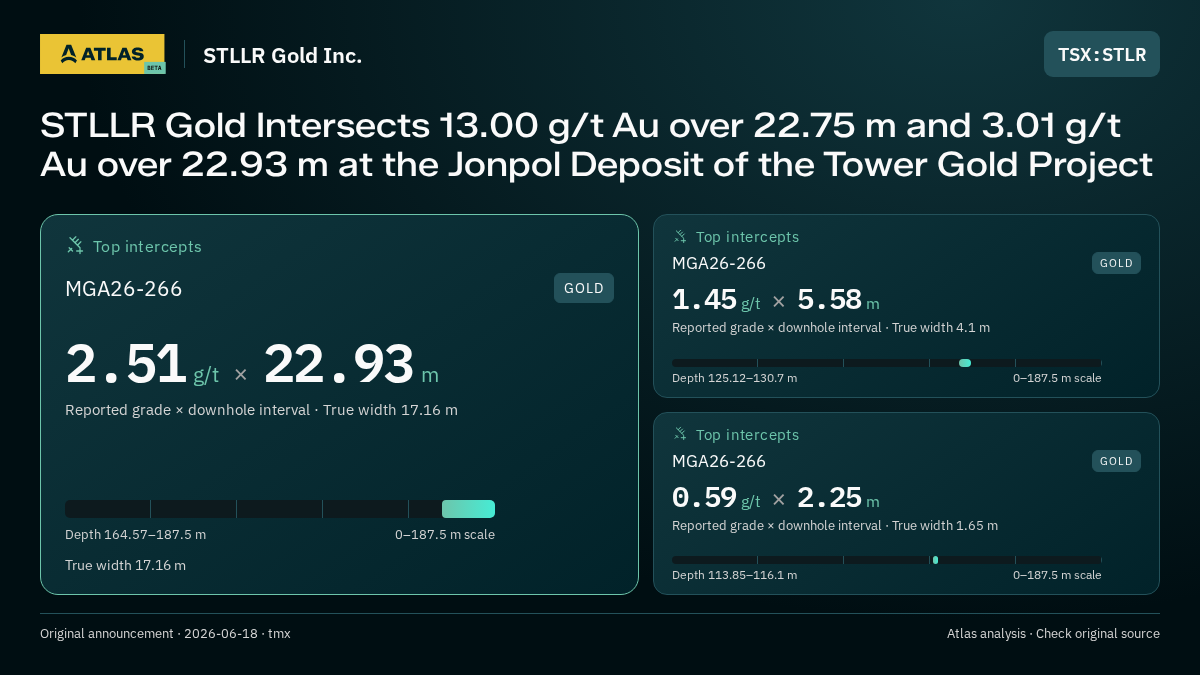Click the depth bar highlight at 164.57–187.5 m
Screen dimensions: 1200x675
(468, 509)
